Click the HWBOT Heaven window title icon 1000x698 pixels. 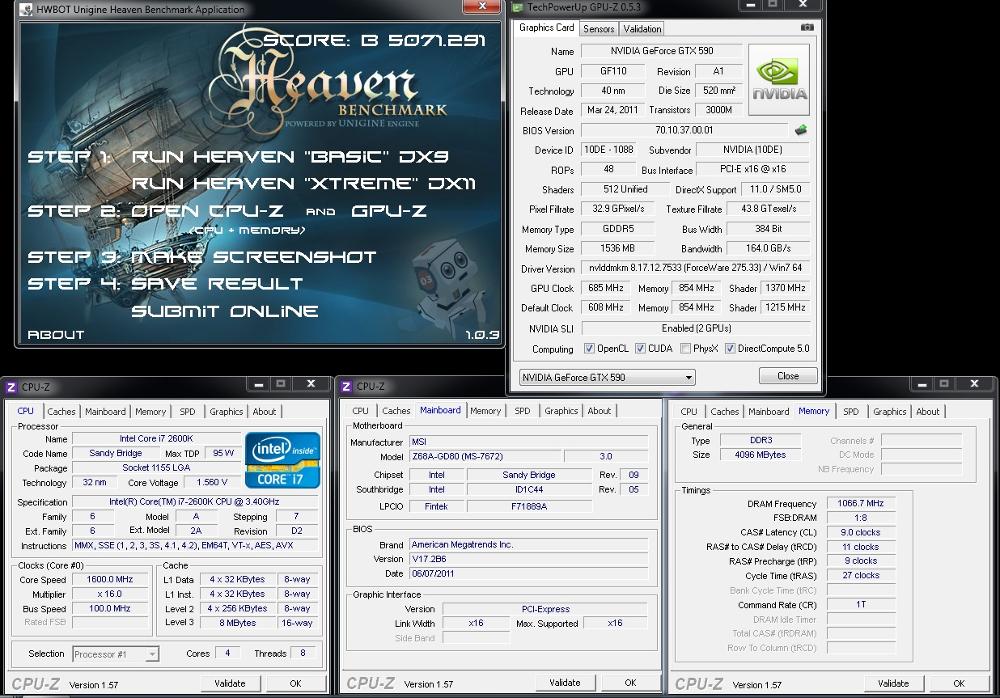26,9
